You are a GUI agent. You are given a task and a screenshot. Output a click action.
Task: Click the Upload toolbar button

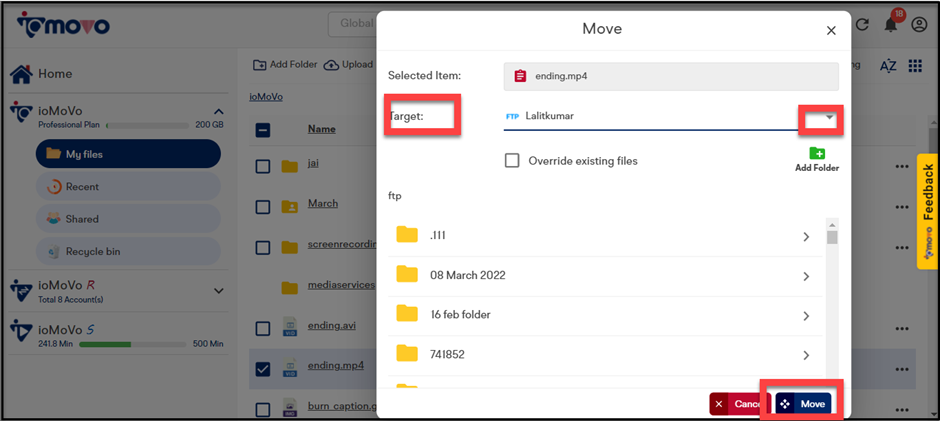(x=348, y=65)
